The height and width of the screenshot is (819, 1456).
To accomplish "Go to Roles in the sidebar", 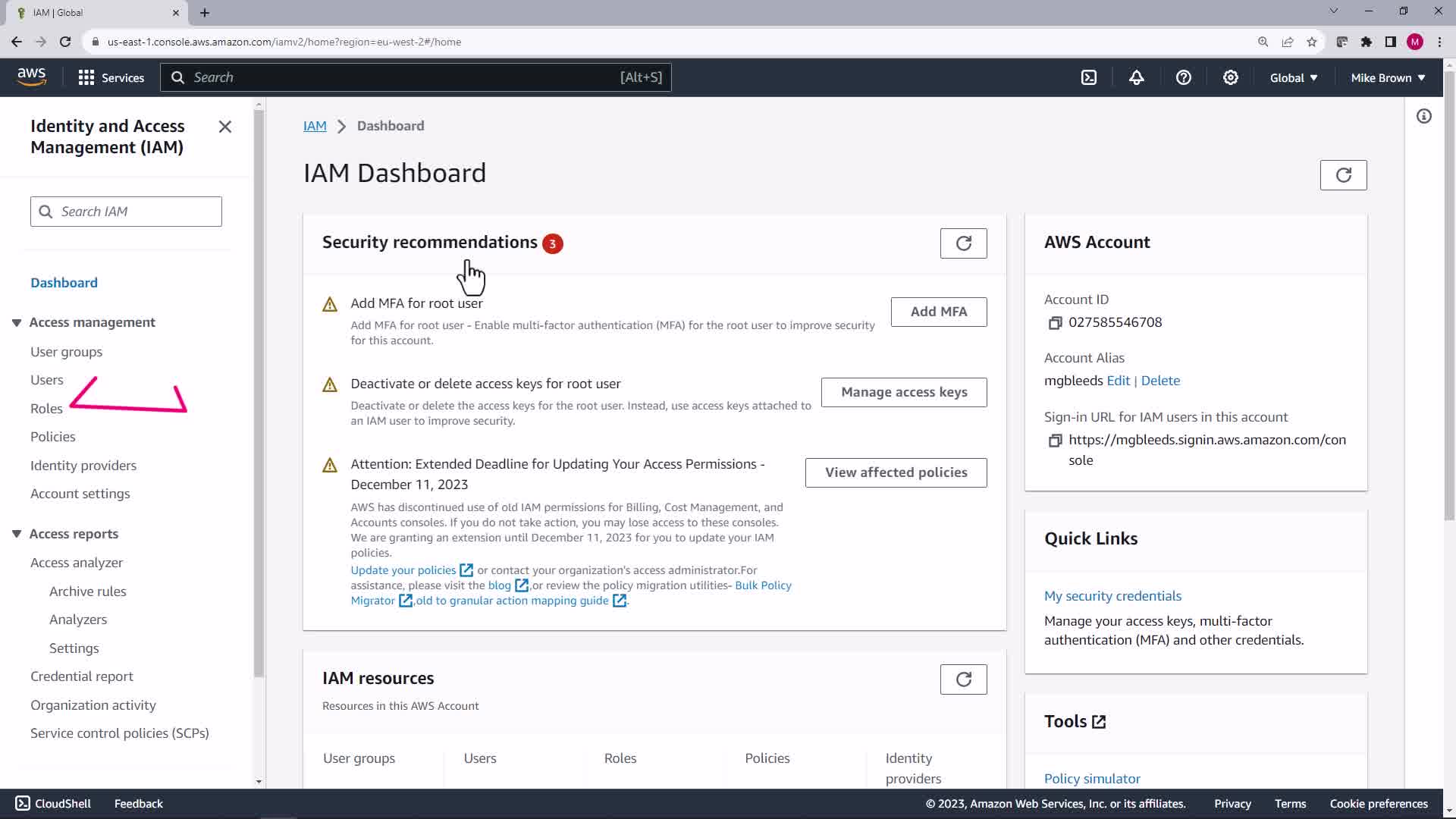I will tap(46, 409).
